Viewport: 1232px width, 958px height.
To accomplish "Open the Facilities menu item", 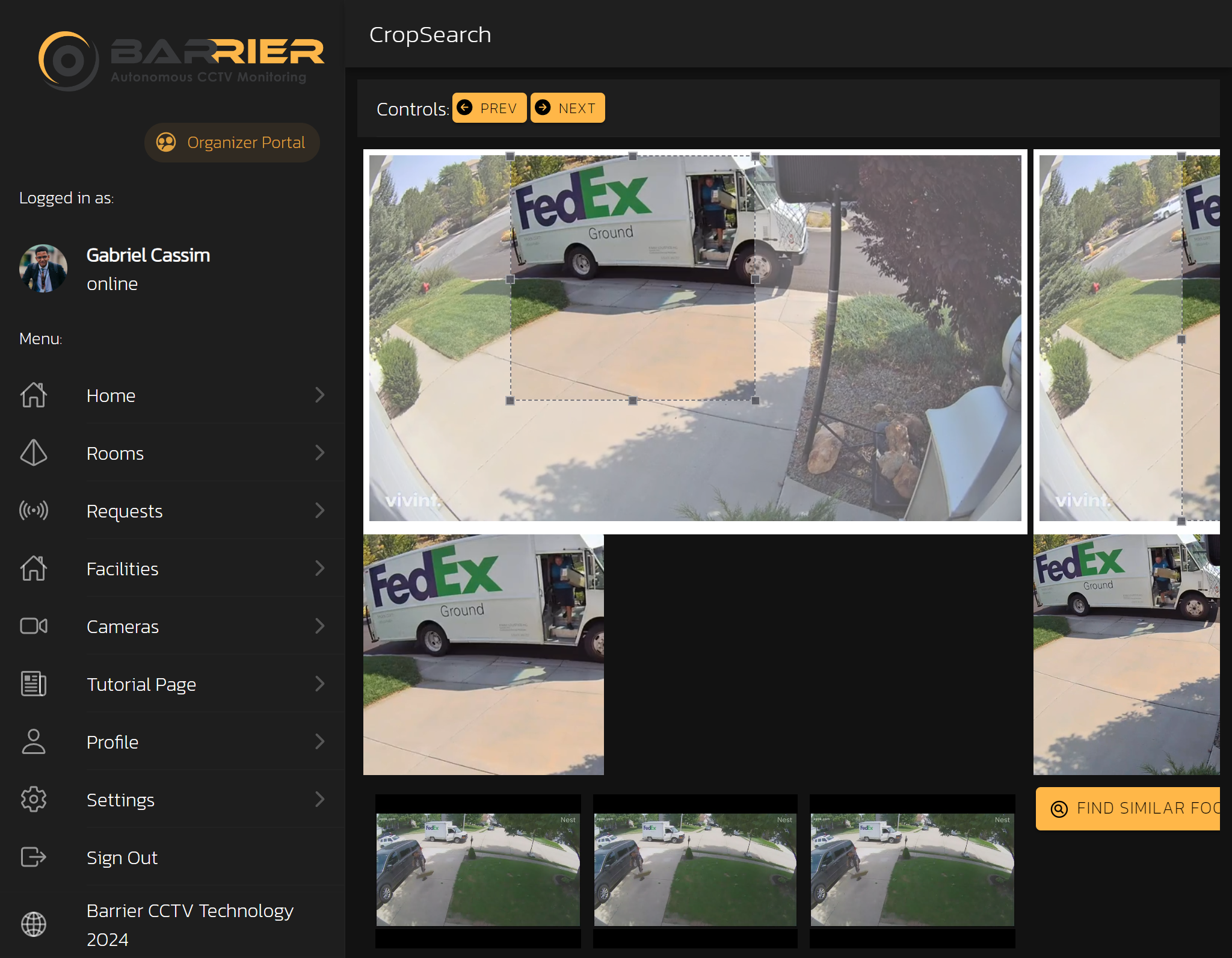I will pyautogui.click(x=123, y=569).
